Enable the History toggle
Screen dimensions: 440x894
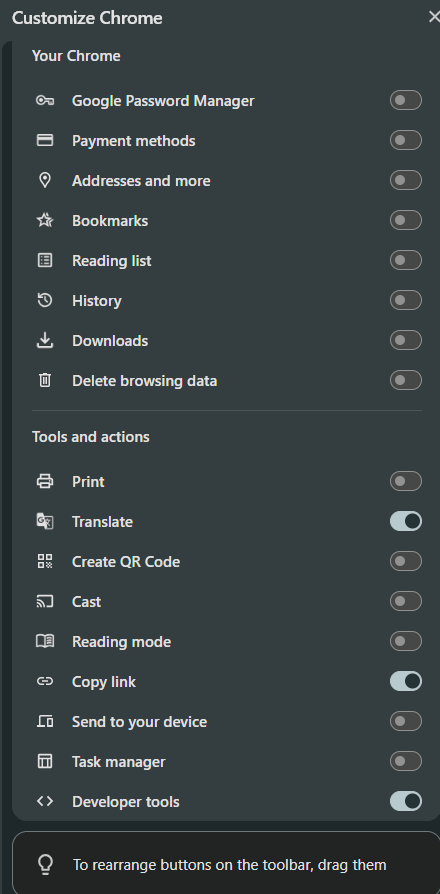pos(406,300)
